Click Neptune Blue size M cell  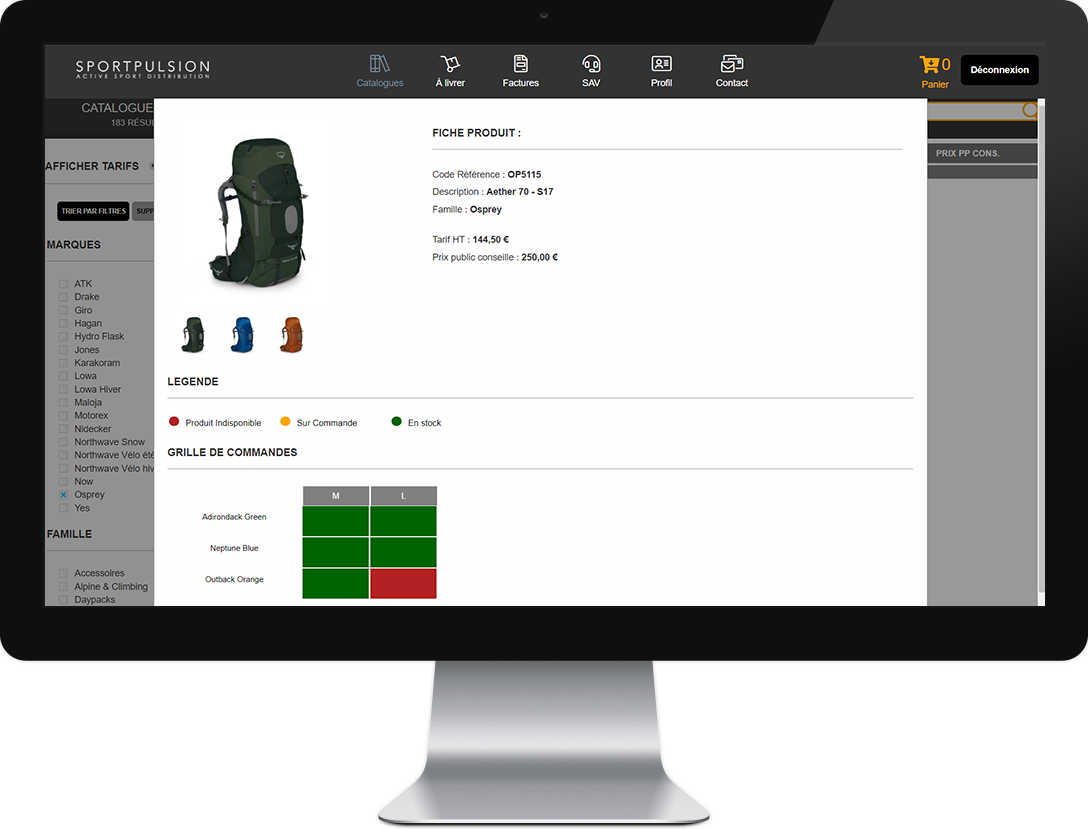click(x=336, y=552)
